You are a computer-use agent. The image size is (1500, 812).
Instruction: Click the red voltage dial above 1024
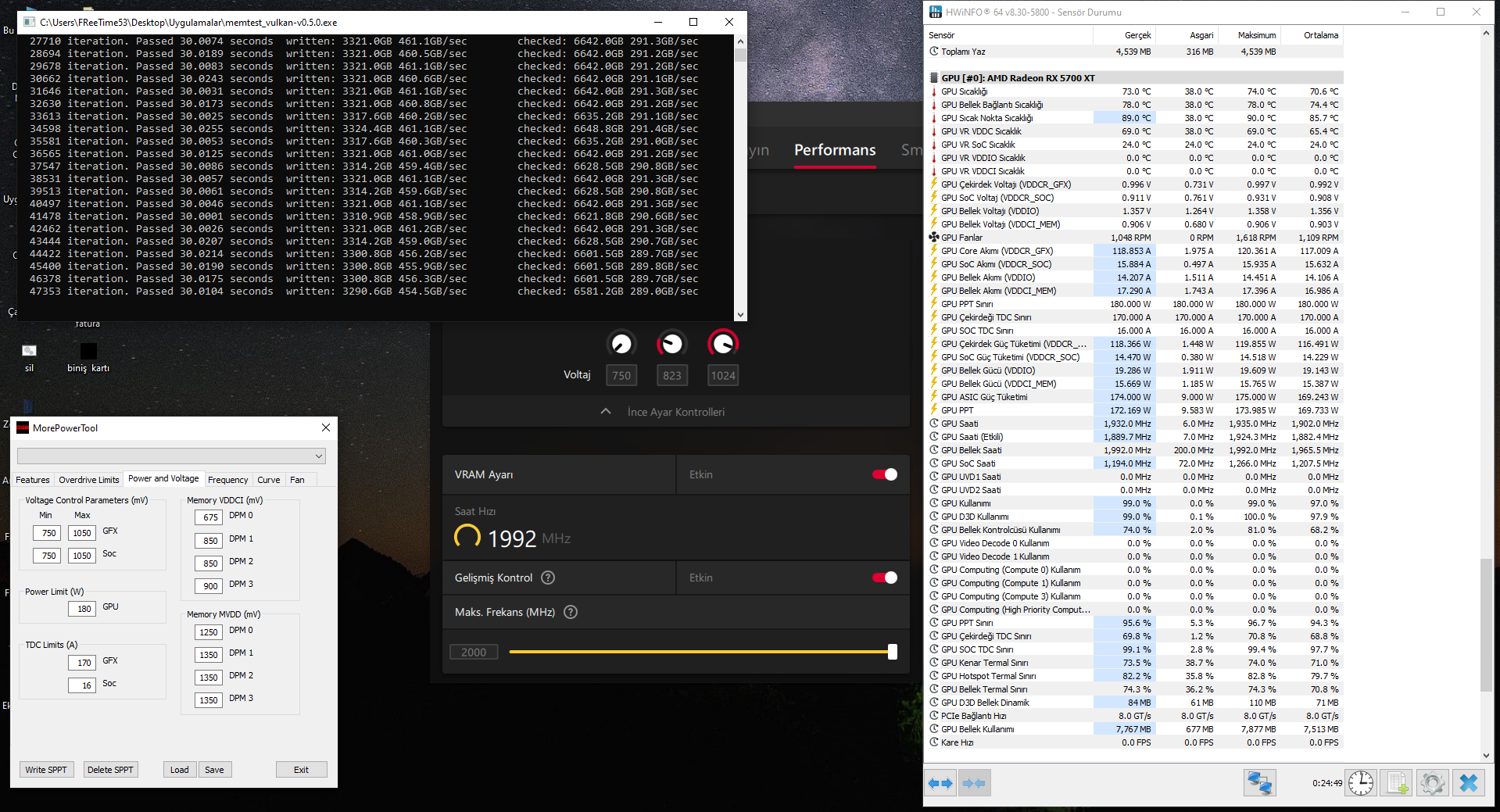[x=723, y=344]
